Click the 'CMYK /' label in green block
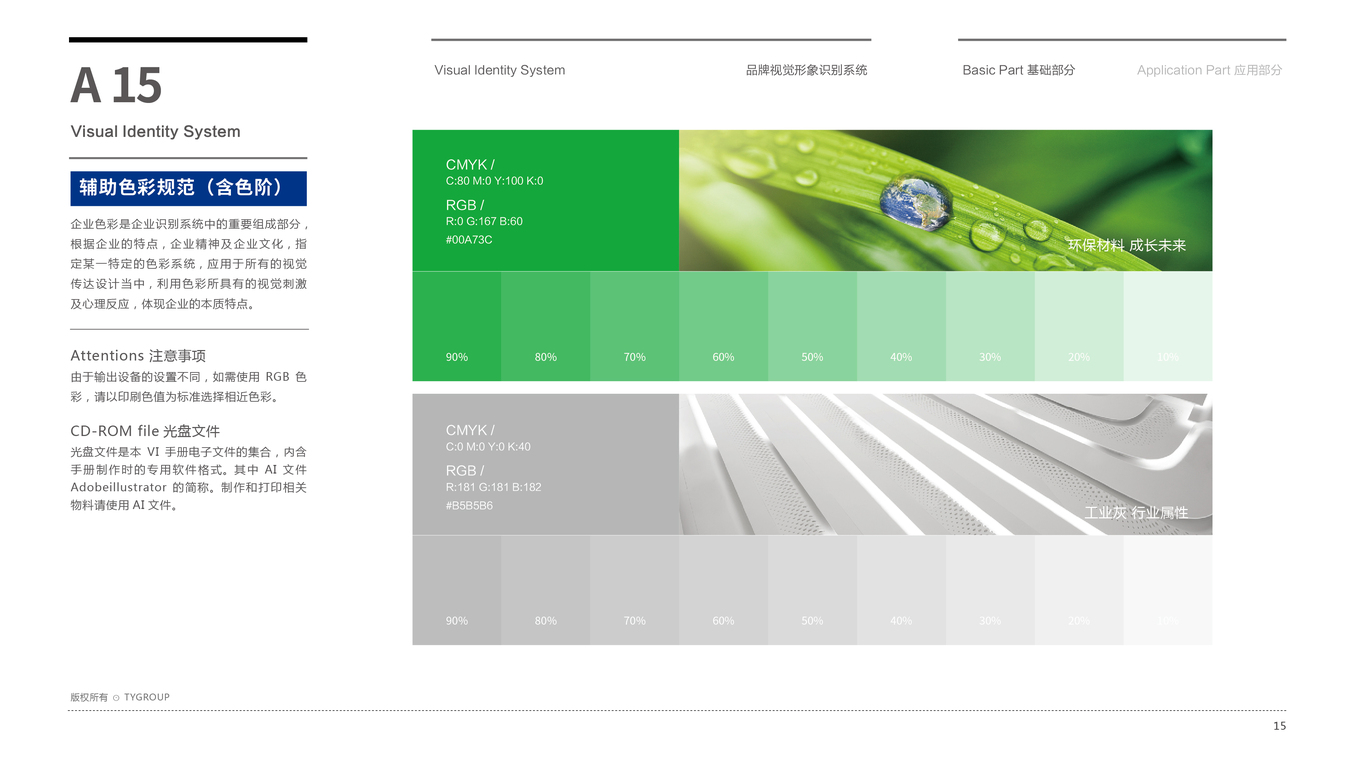This screenshot has width=1366, height=768. 470,165
